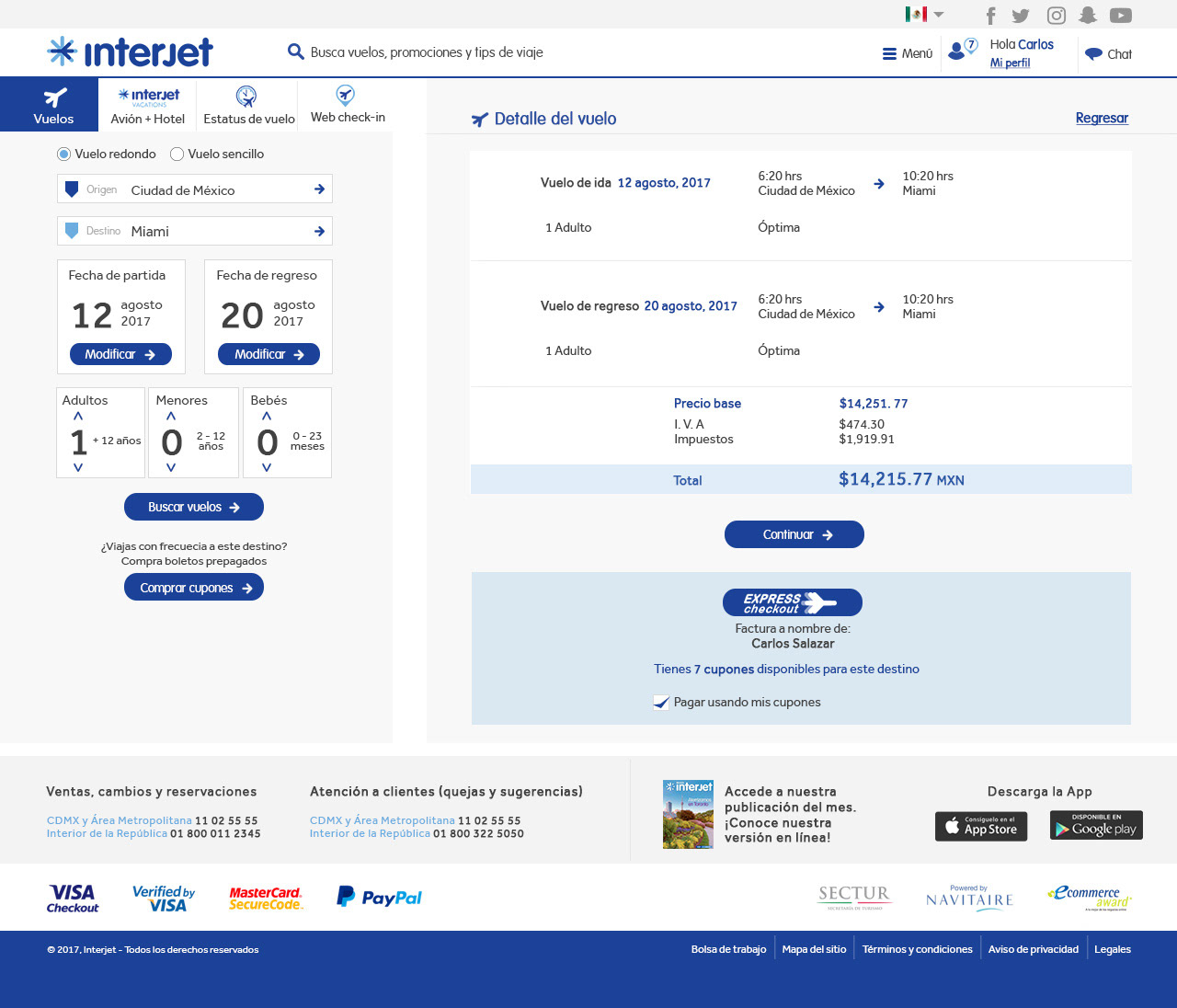Open Mi perfil link
The image size is (1177, 1008).
coord(1010,63)
